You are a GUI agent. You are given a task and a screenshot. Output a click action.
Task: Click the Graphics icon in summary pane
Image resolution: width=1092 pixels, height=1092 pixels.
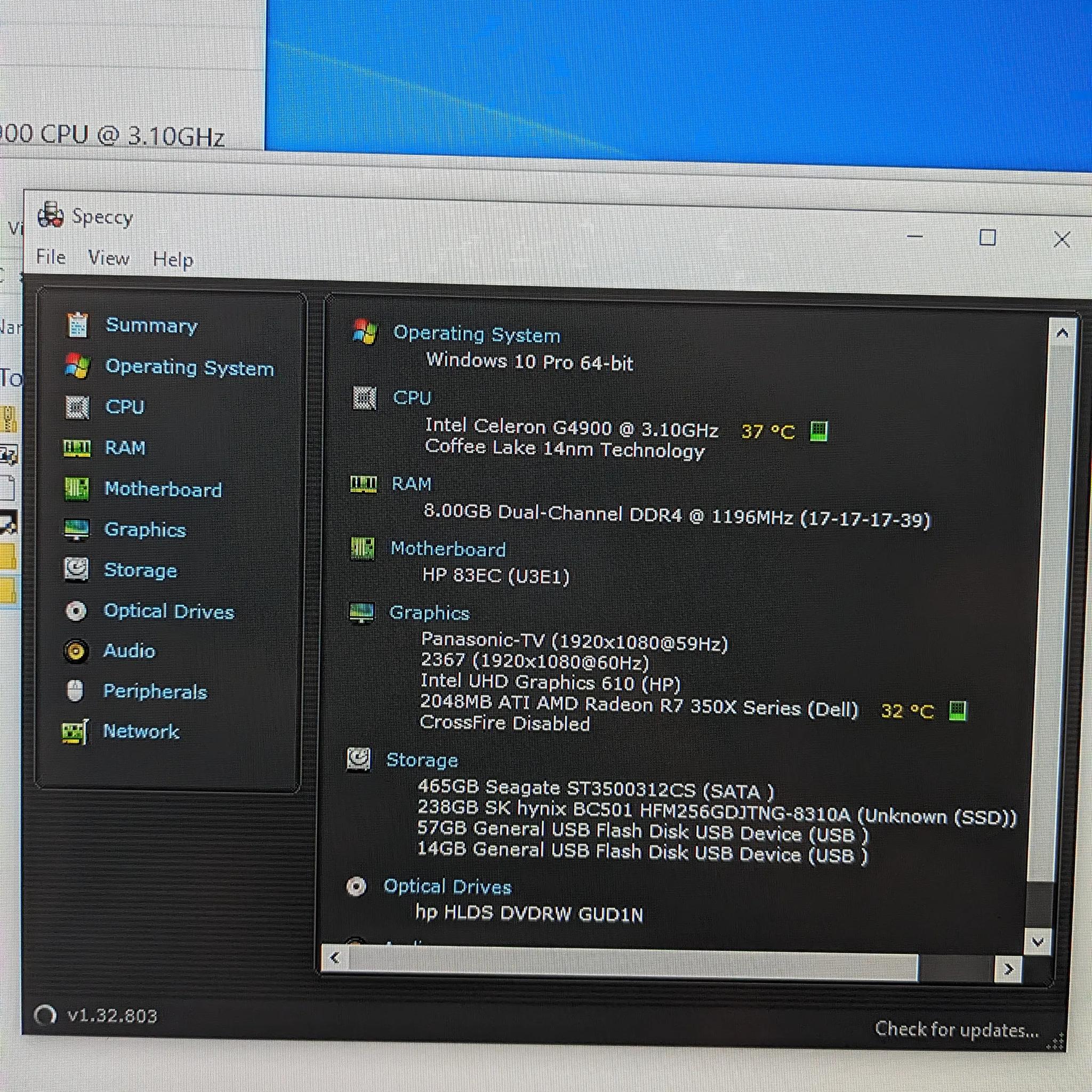362,613
